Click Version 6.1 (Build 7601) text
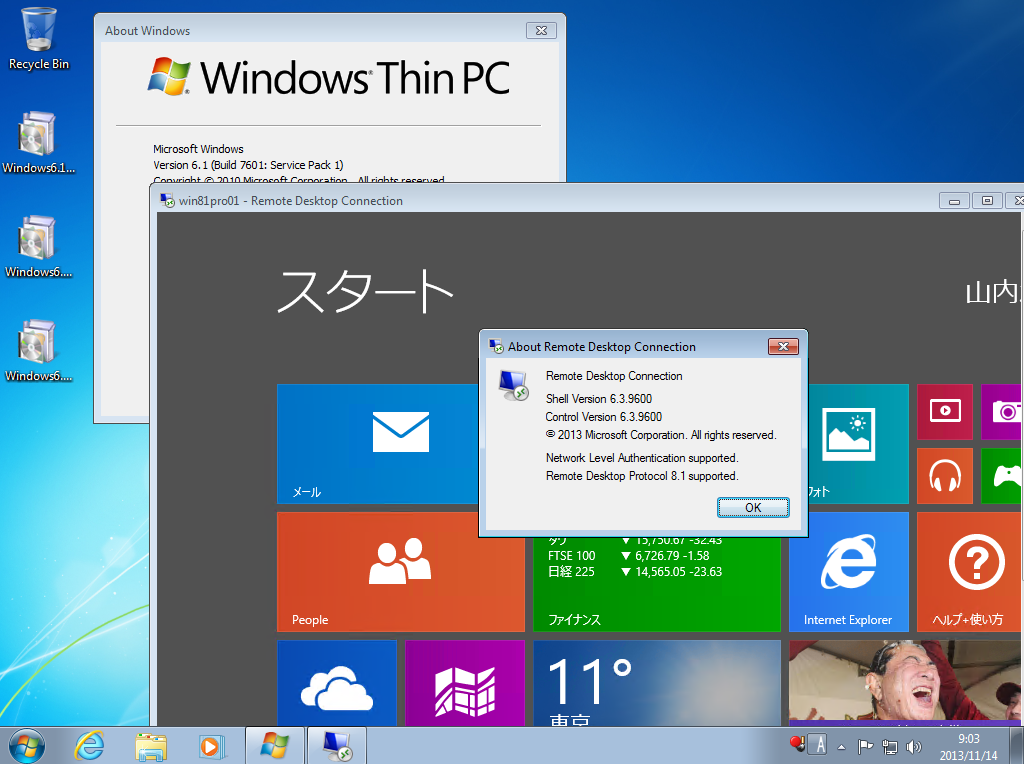 [248, 165]
